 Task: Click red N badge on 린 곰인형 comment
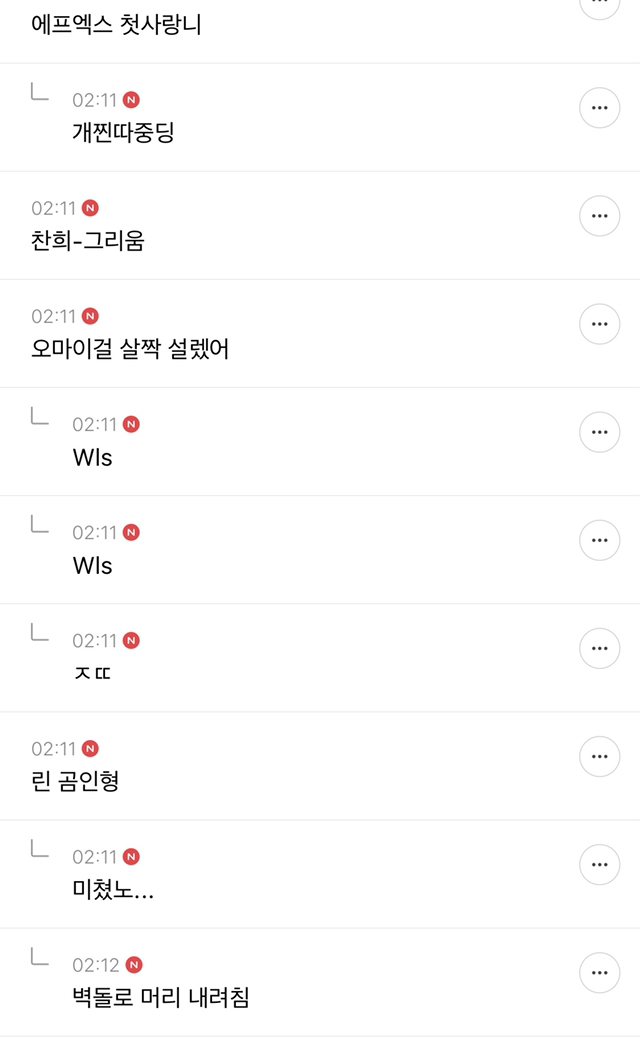[91, 748]
